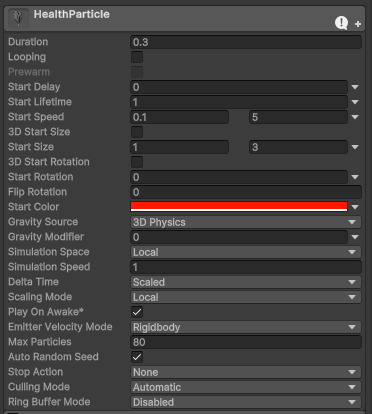Click the Max Particles label

pyautogui.click(x=40, y=342)
